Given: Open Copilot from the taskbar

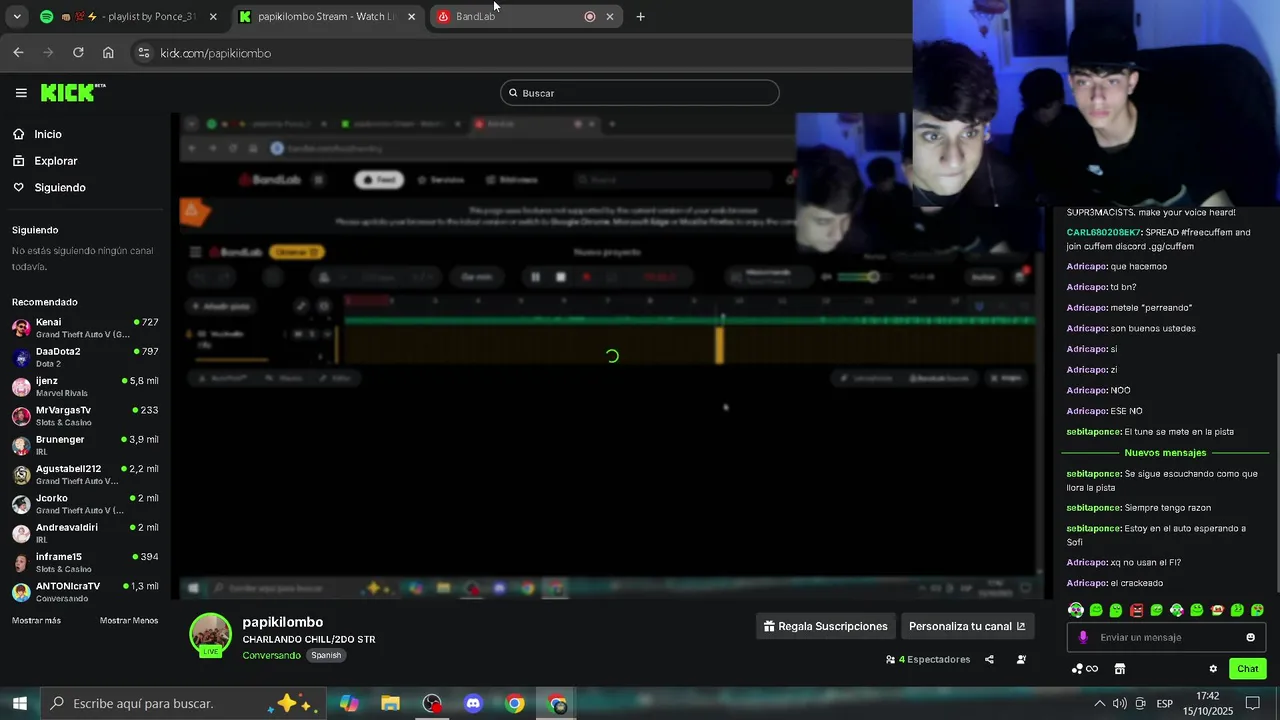Looking at the screenshot, I should point(349,704).
